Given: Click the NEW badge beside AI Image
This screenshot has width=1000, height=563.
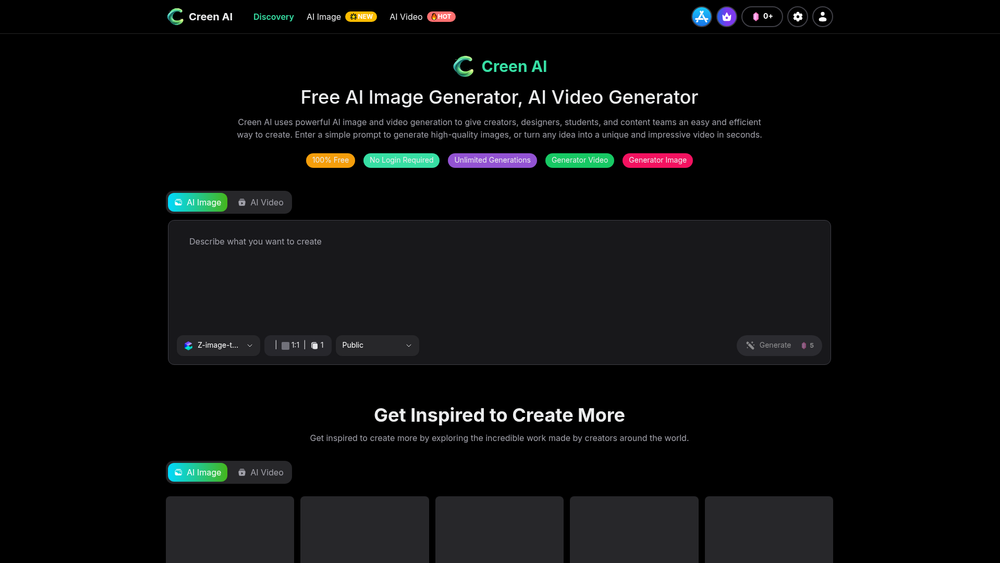Looking at the screenshot, I should click(361, 17).
